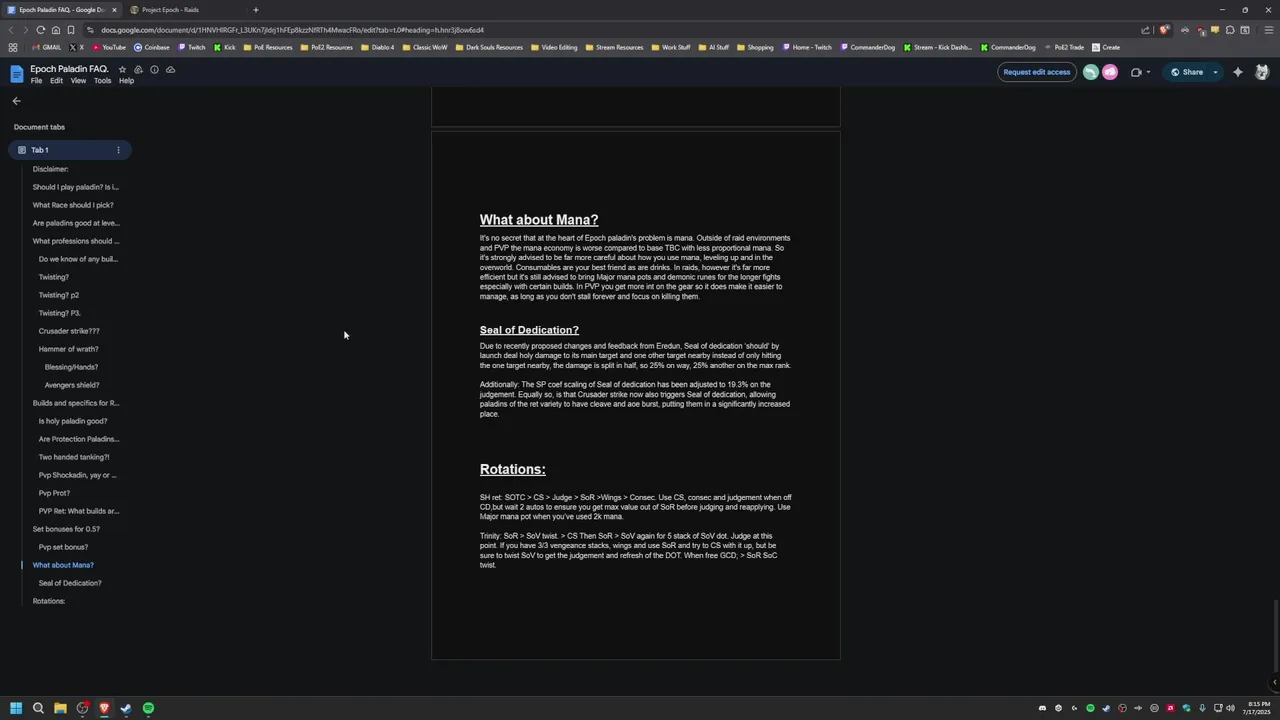This screenshot has height=720, width=1280.
Task: Open the PoE Resources bookmarks folder
Action: (268, 47)
